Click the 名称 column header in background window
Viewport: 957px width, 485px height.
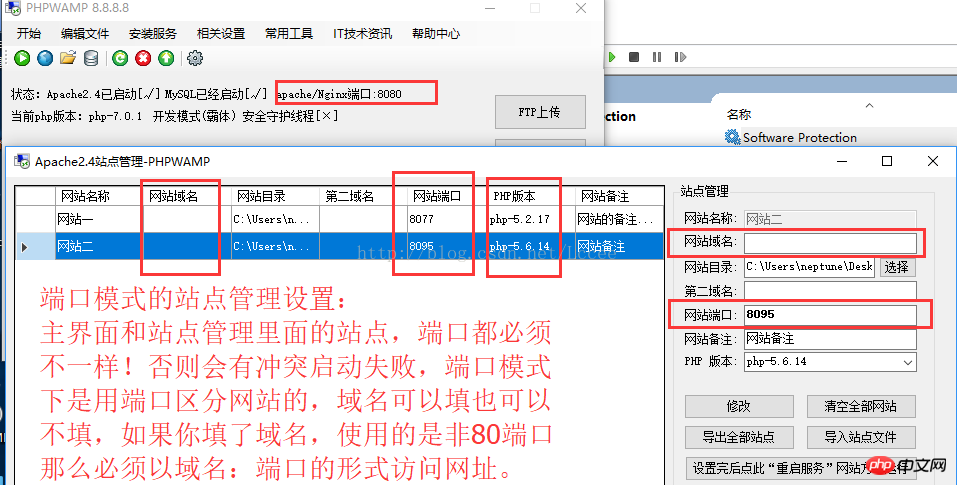(739, 114)
